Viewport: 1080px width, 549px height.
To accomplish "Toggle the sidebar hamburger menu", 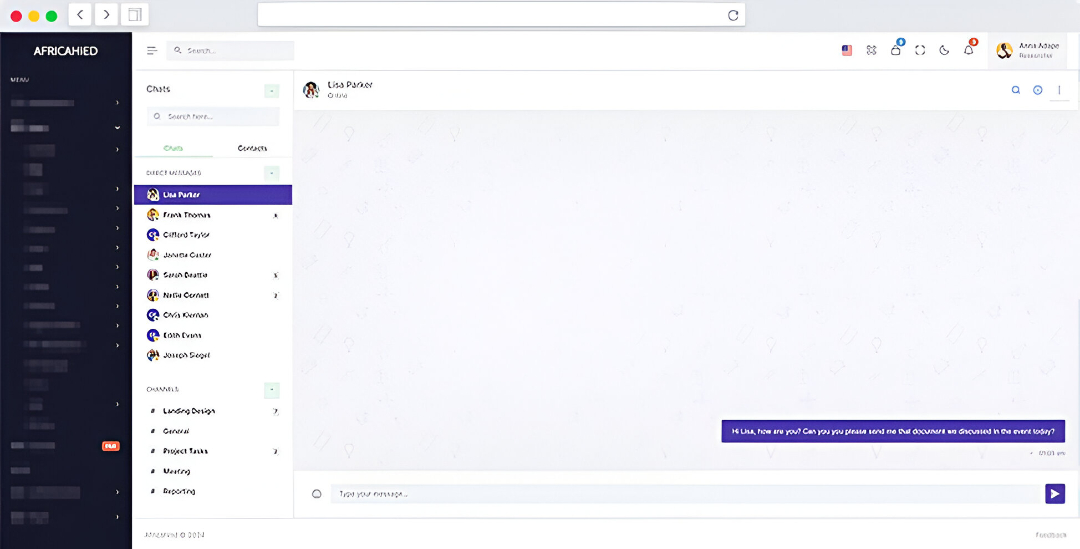I will point(152,50).
